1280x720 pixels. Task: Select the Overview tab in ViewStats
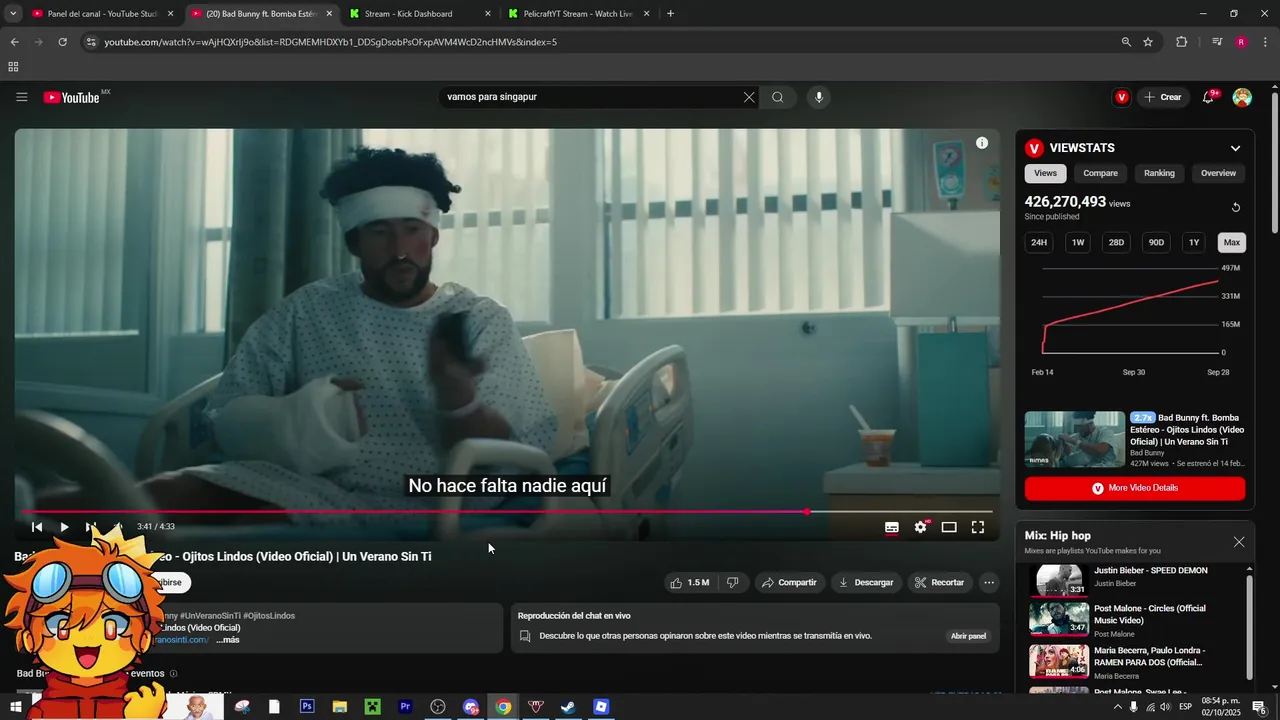point(1218,173)
